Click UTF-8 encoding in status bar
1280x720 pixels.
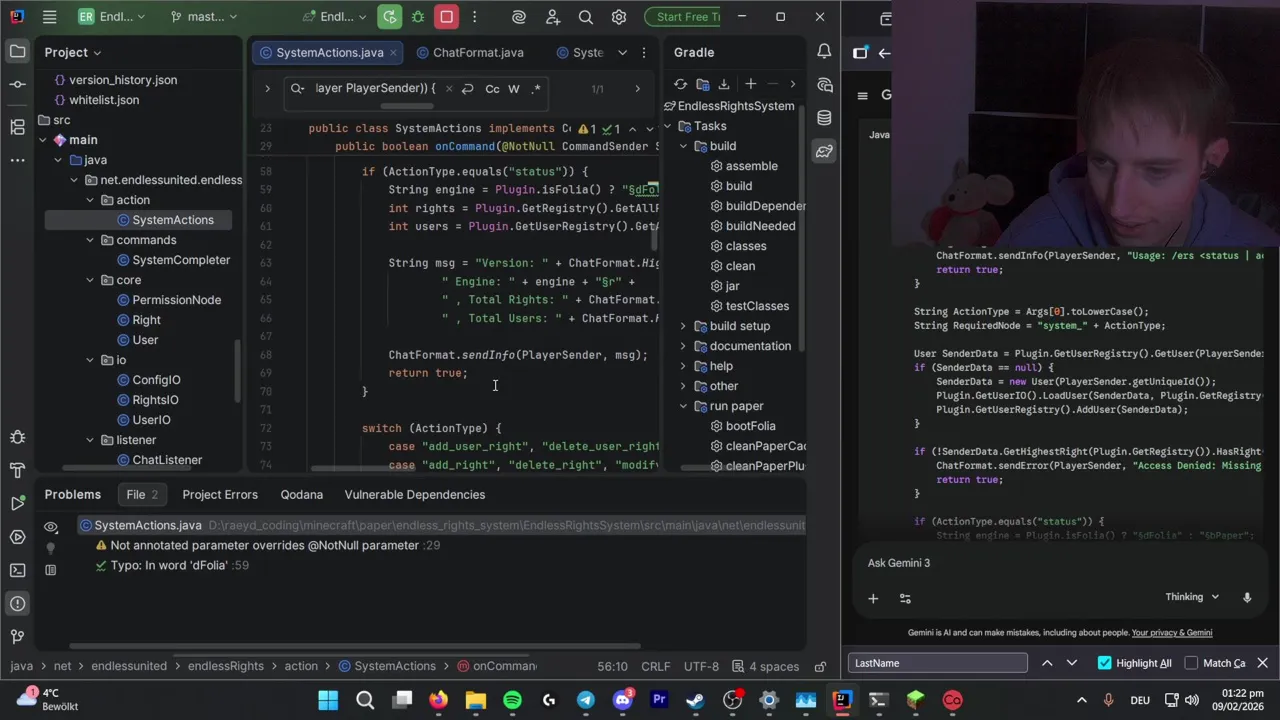pos(701,666)
